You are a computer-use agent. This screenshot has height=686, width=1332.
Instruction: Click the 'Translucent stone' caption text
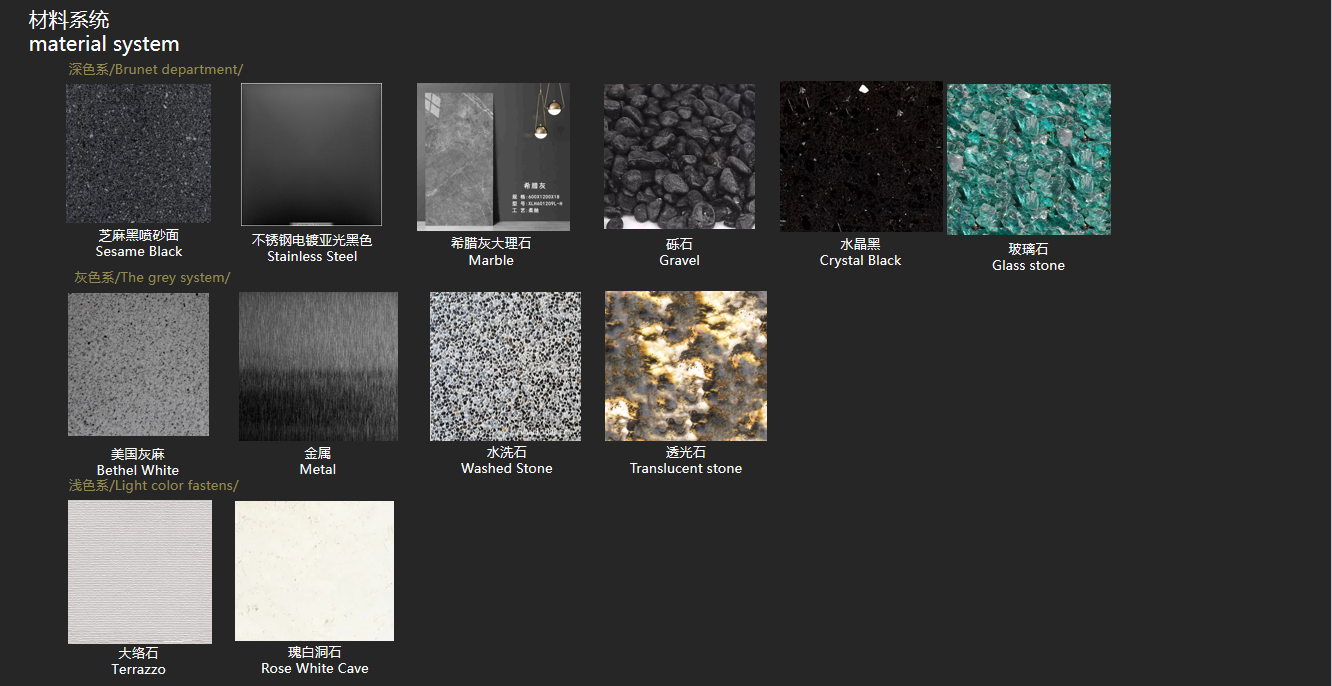pos(686,468)
